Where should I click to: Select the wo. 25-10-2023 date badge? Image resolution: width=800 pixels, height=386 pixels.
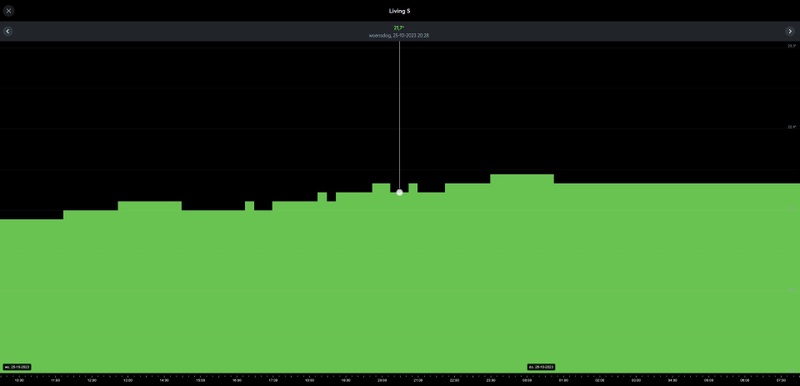(17, 367)
